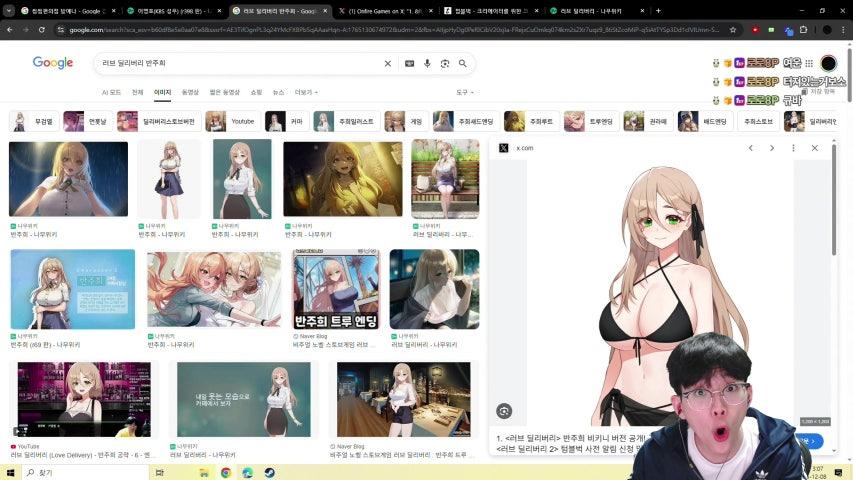Close the image preview panel

pyautogui.click(x=815, y=148)
